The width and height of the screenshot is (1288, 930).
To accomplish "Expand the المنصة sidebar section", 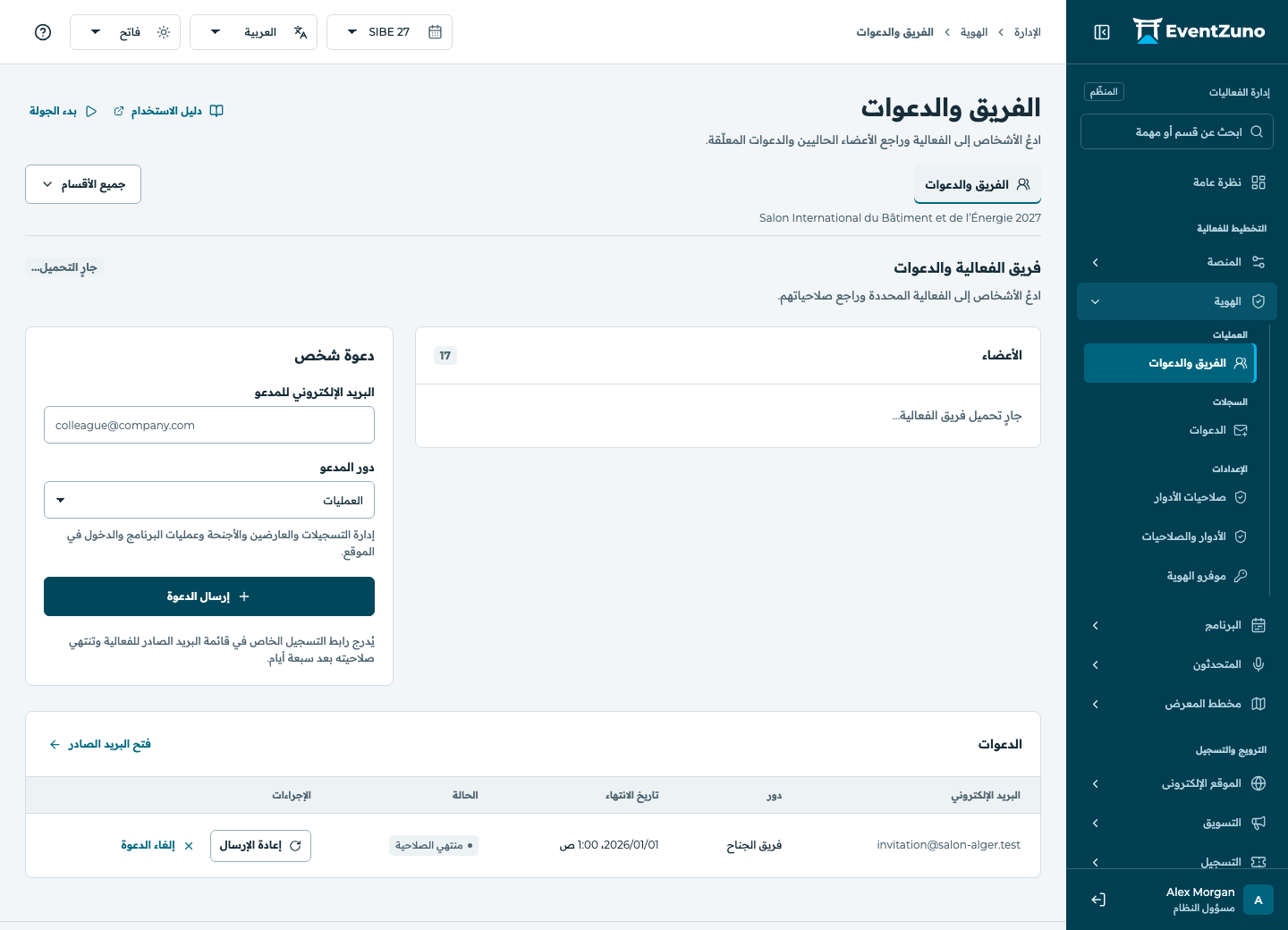I will 1177,262.
